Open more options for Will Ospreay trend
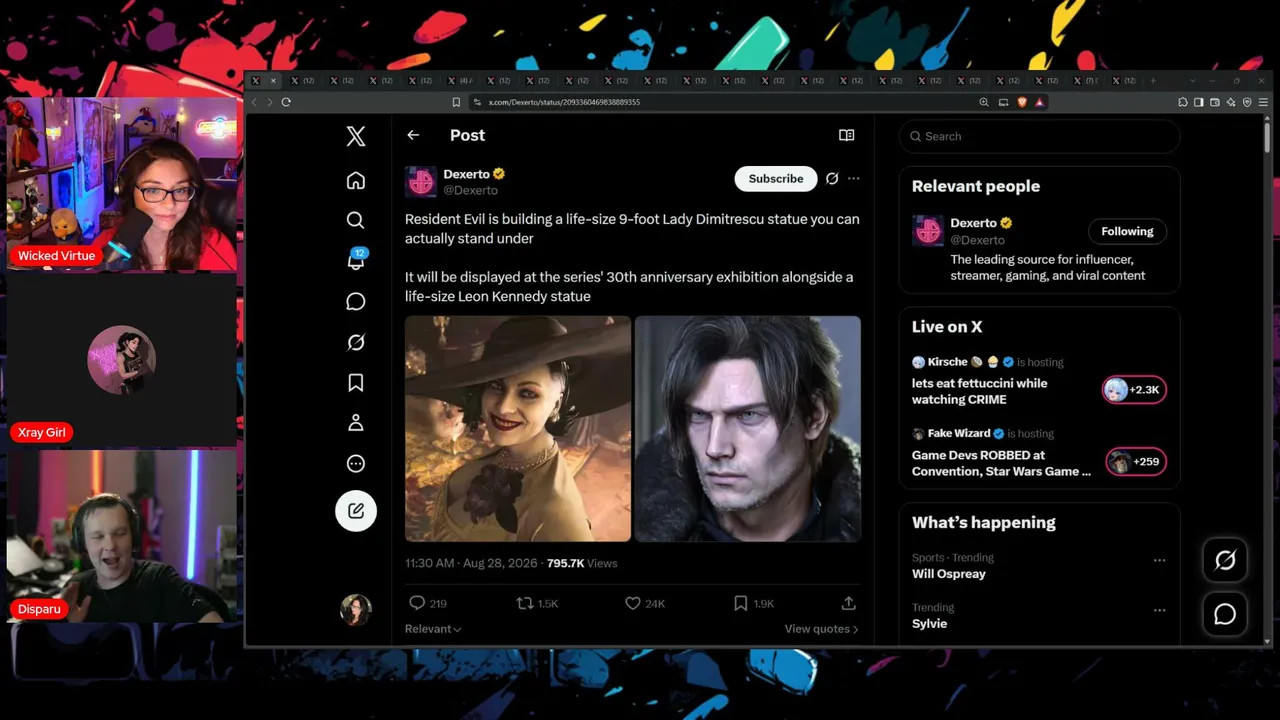 [x=1159, y=560]
